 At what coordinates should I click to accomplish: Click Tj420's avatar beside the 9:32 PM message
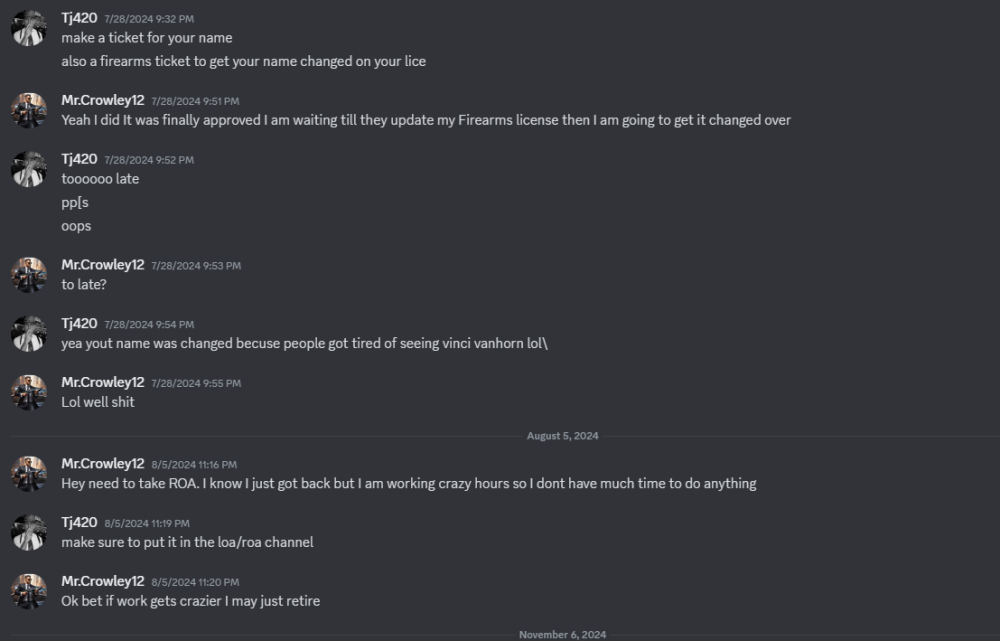tap(29, 28)
